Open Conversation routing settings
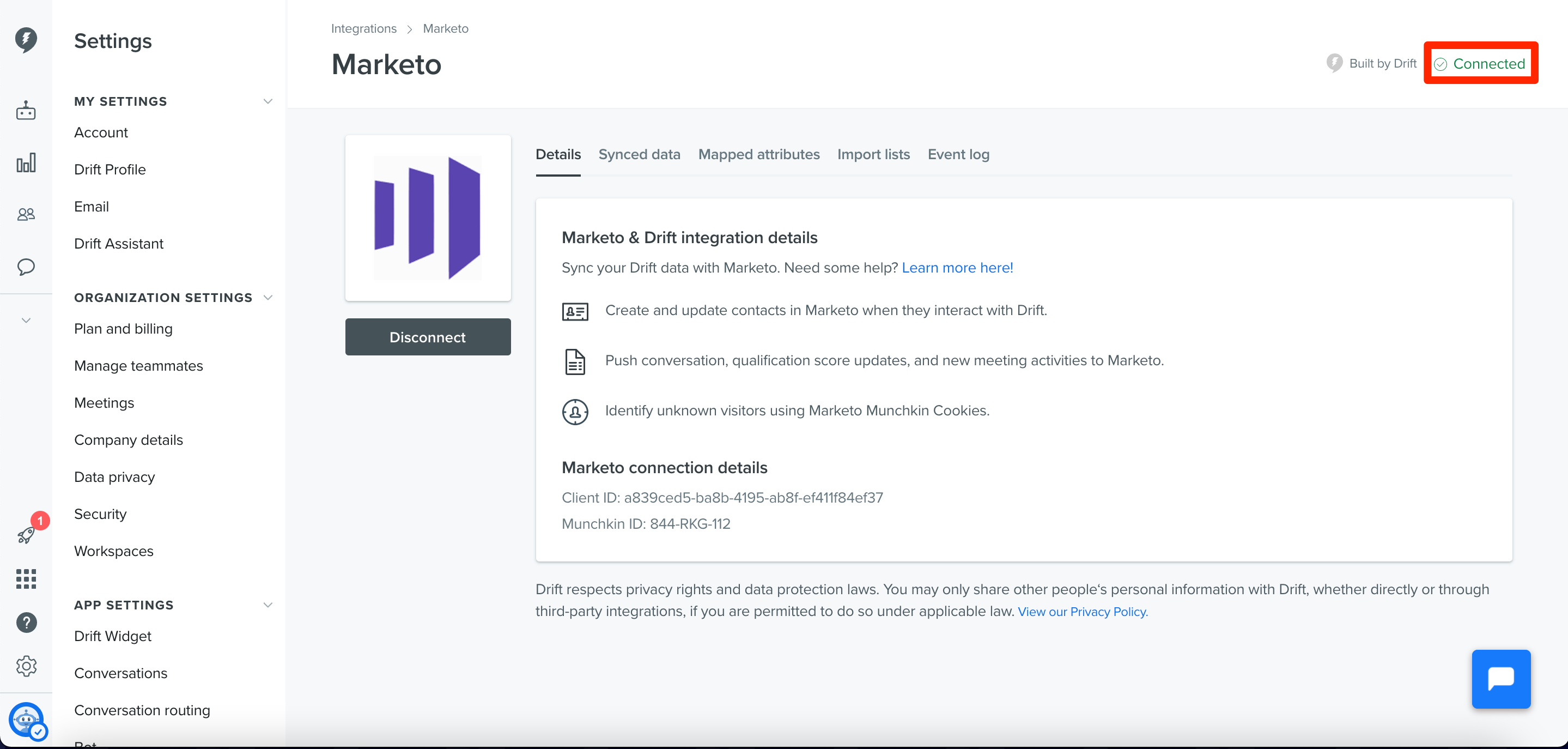 (x=142, y=710)
